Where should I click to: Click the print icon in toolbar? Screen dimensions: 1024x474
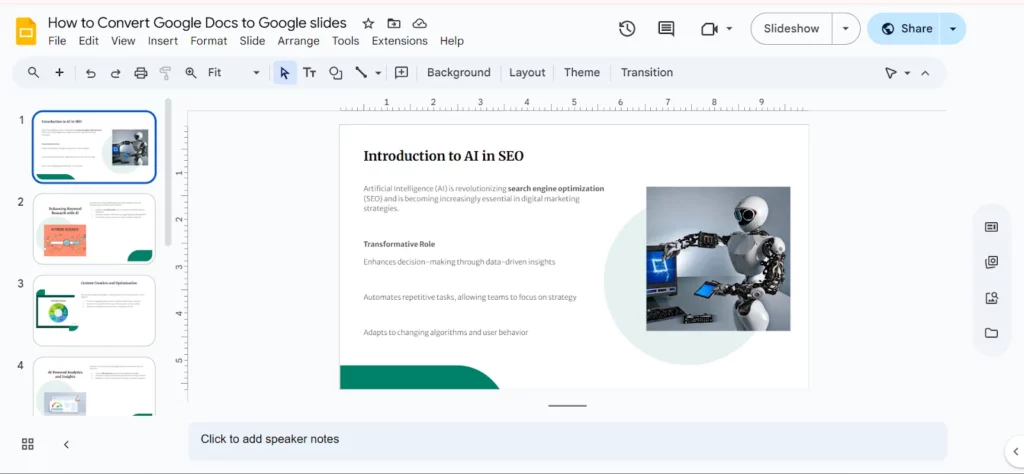(x=141, y=73)
